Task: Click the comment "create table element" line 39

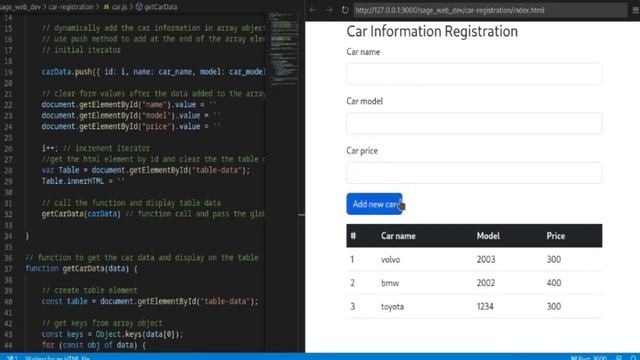Action: pyautogui.click(x=89, y=291)
